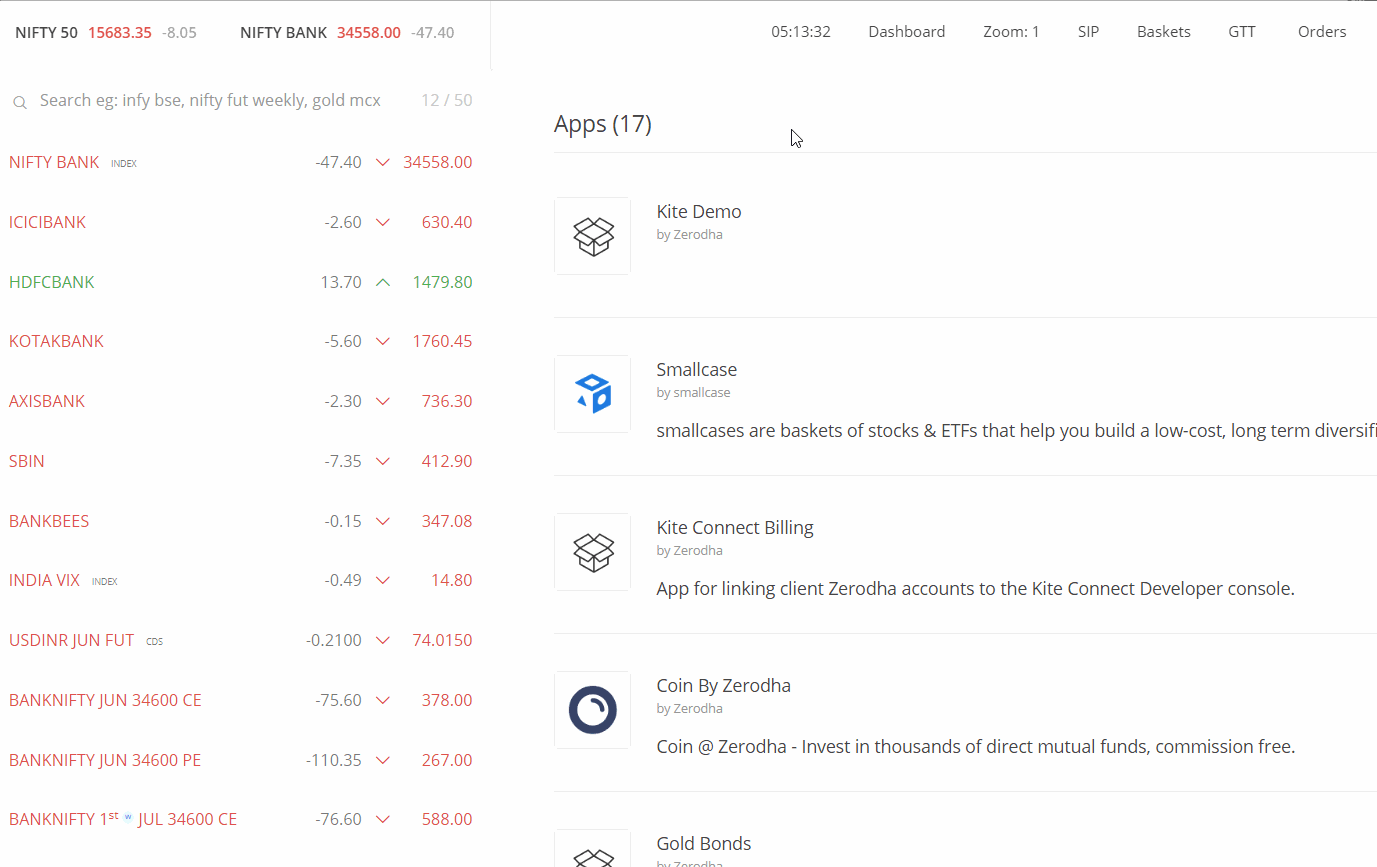Click the Kite Connect Billing box icon
The image size is (1377, 867).
pos(592,552)
